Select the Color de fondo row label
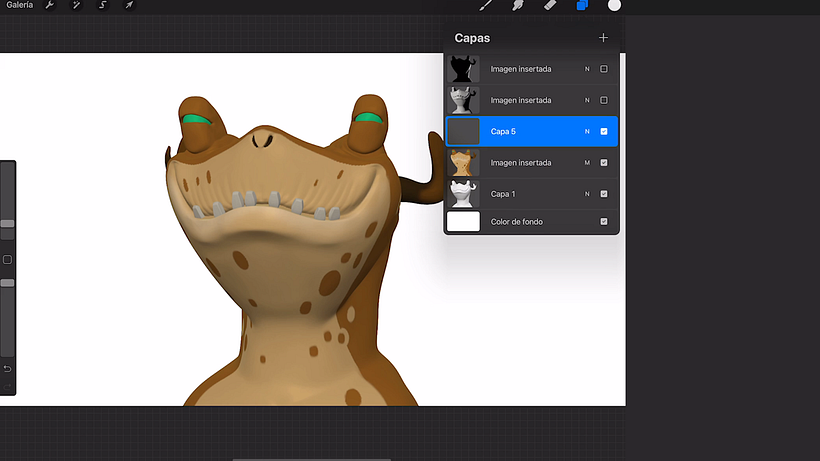 coord(517,222)
